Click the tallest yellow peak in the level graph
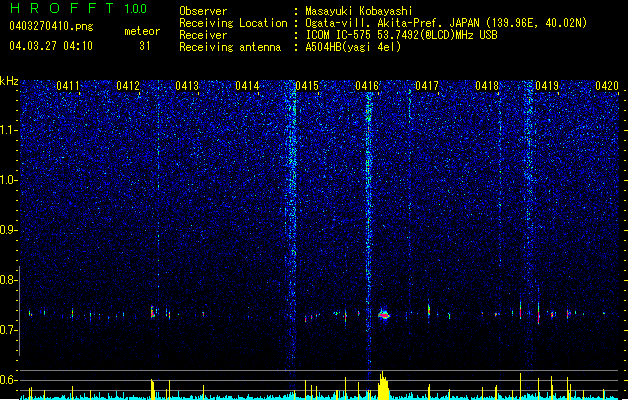 [x=383, y=386]
